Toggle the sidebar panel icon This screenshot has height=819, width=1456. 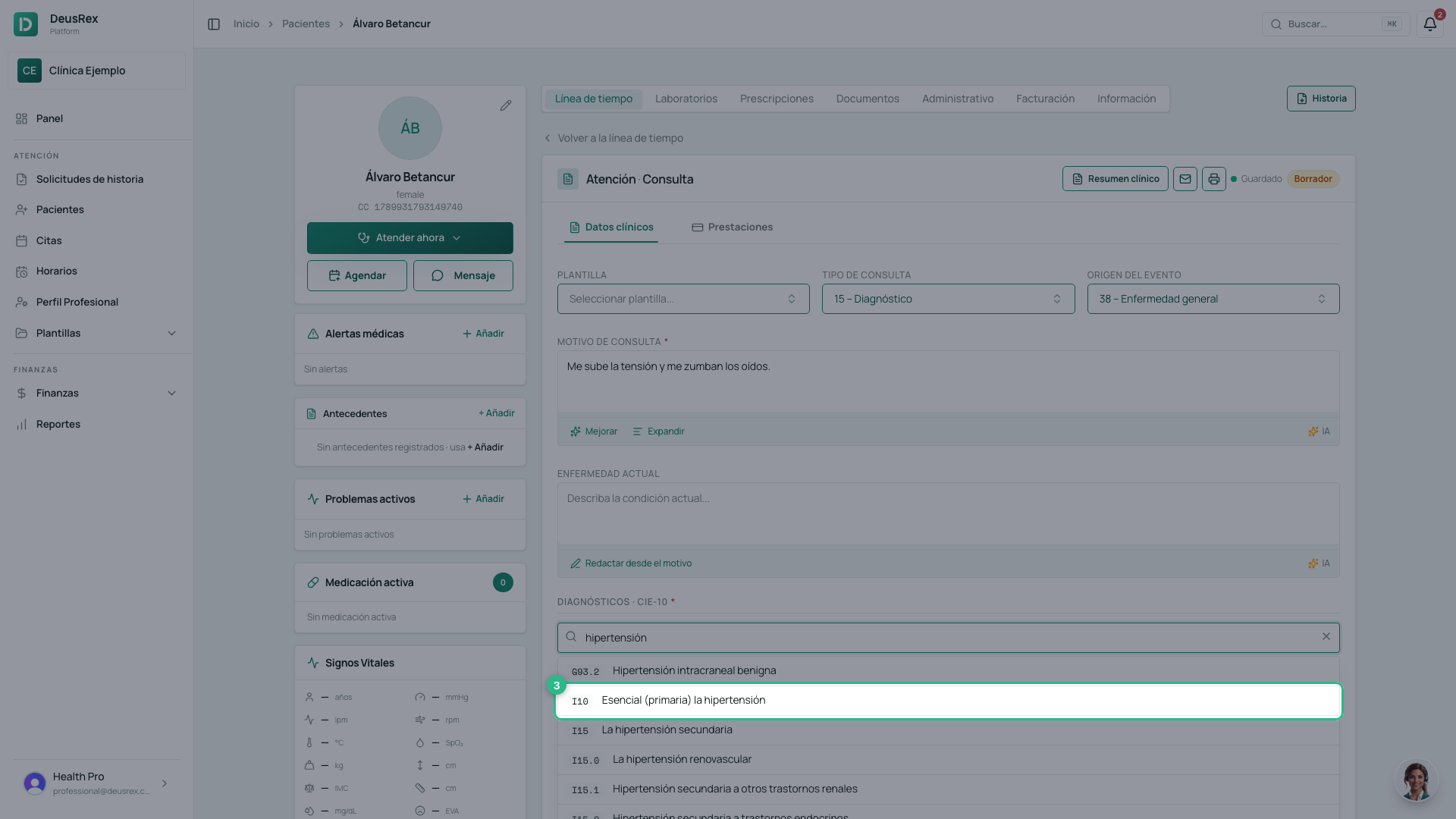[x=214, y=24]
